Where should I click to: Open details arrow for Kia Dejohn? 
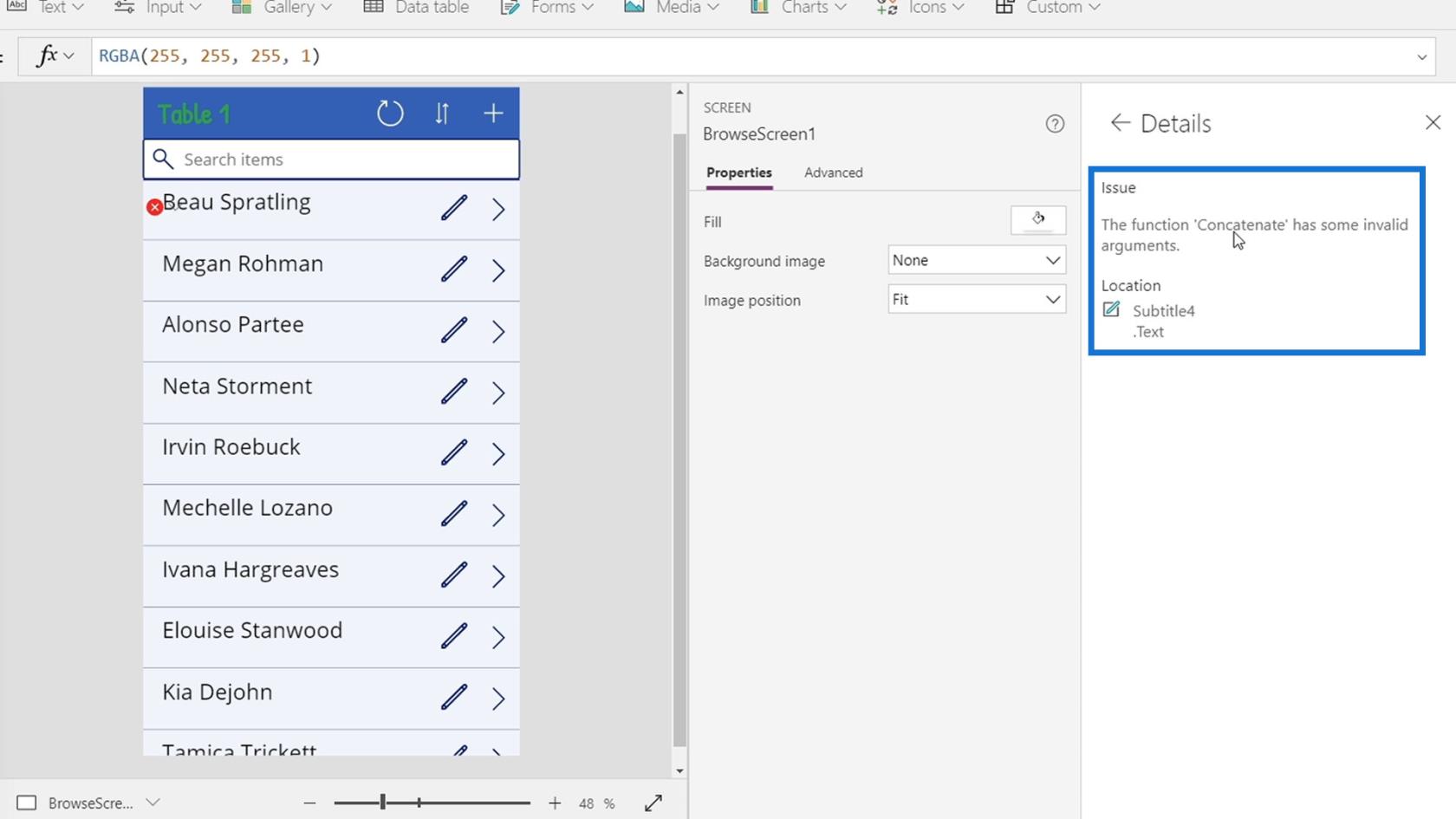498,699
